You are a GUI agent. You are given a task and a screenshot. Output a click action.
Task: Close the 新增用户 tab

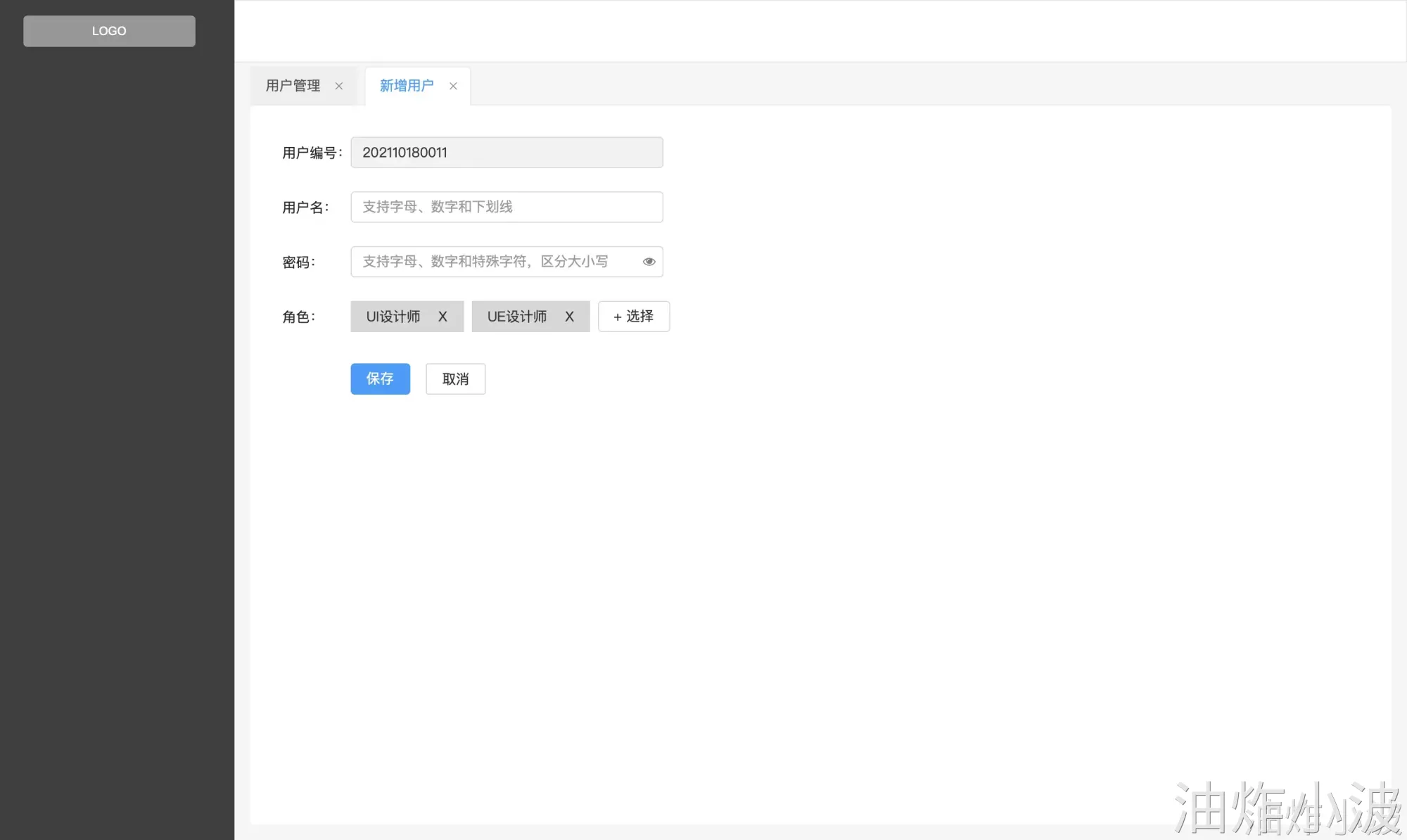pyautogui.click(x=453, y=86)
